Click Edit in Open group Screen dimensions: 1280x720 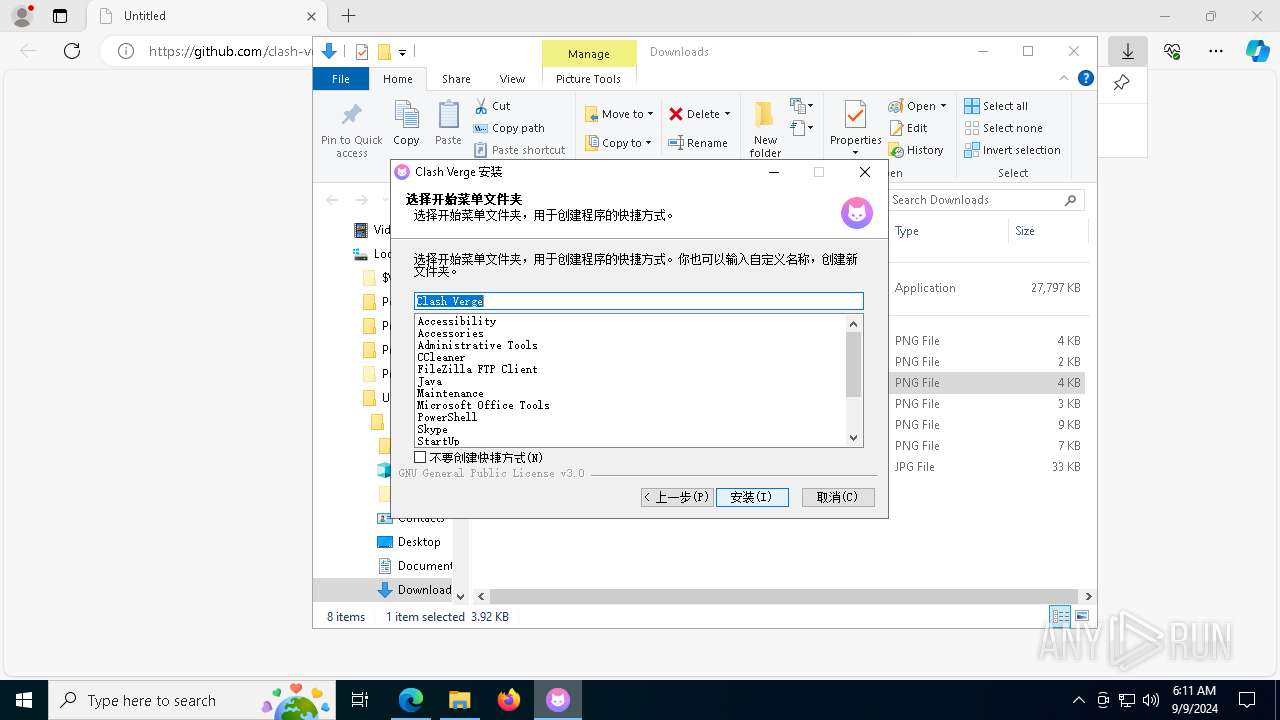[908, 128]
